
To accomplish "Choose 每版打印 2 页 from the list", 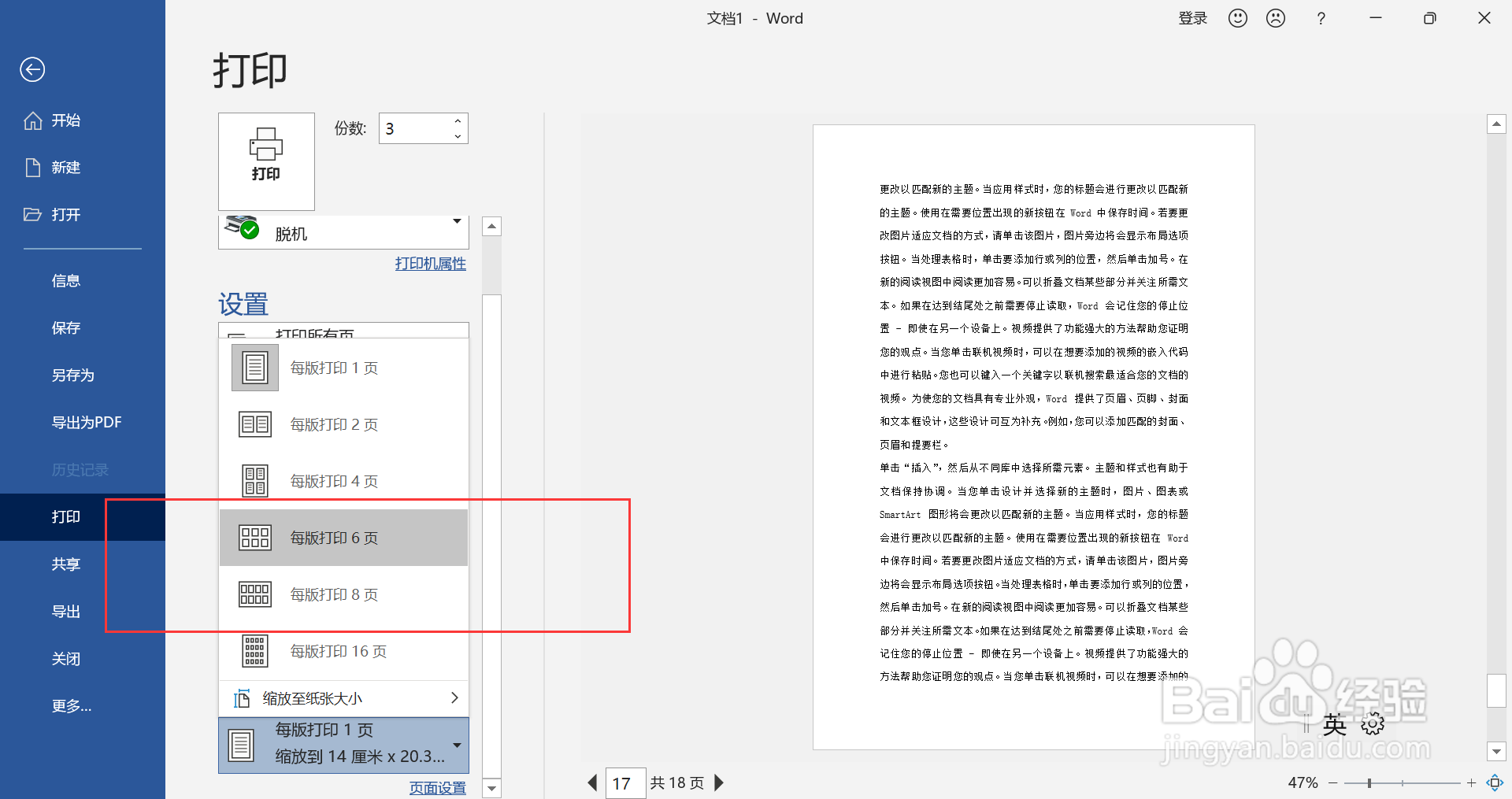I will [343, 424].
